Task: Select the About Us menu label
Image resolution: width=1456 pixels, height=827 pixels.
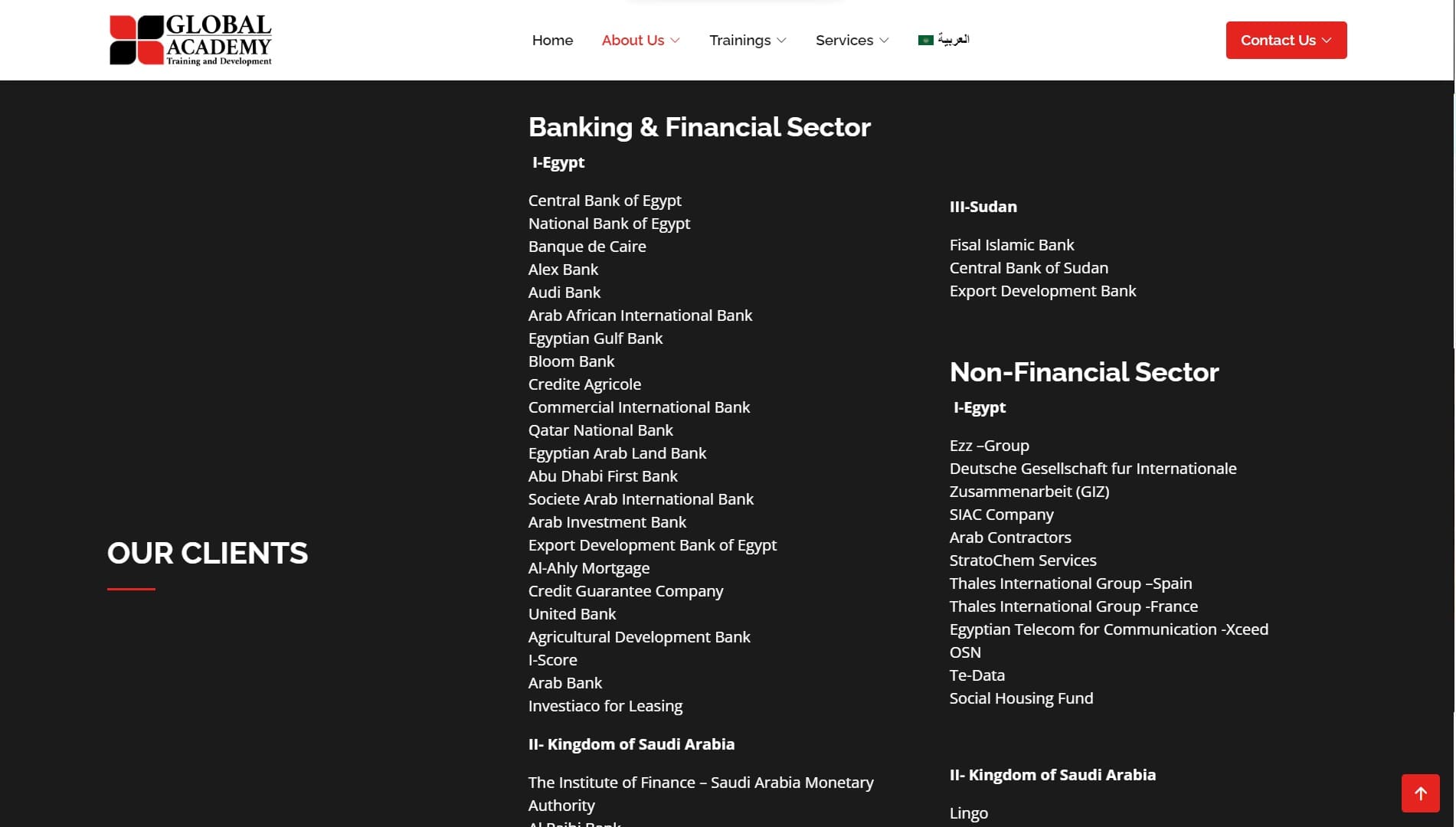Action: [x=633, y=40]
